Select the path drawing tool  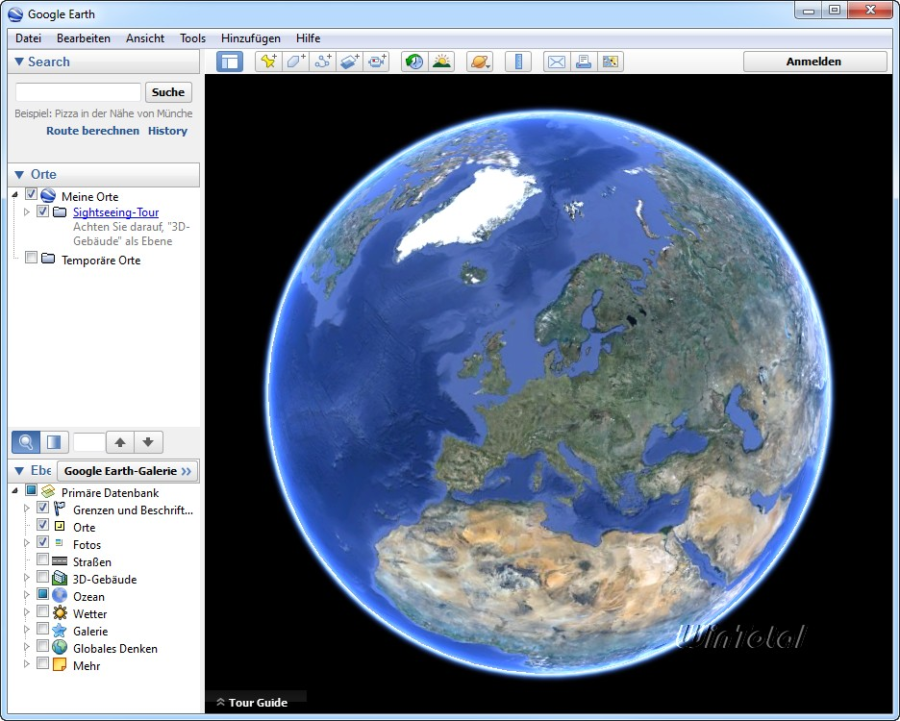[322, 61]
